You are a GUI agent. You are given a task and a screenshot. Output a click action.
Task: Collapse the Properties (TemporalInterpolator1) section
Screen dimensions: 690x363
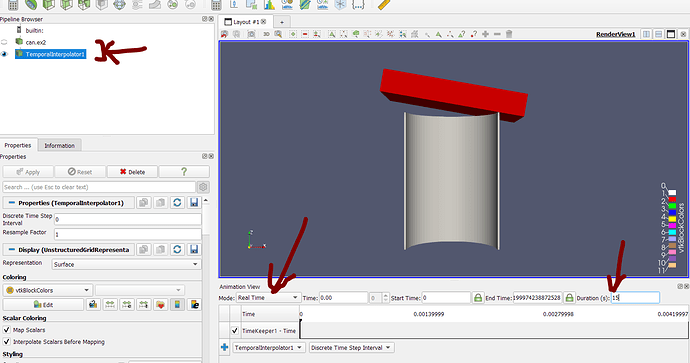point(12,203)
